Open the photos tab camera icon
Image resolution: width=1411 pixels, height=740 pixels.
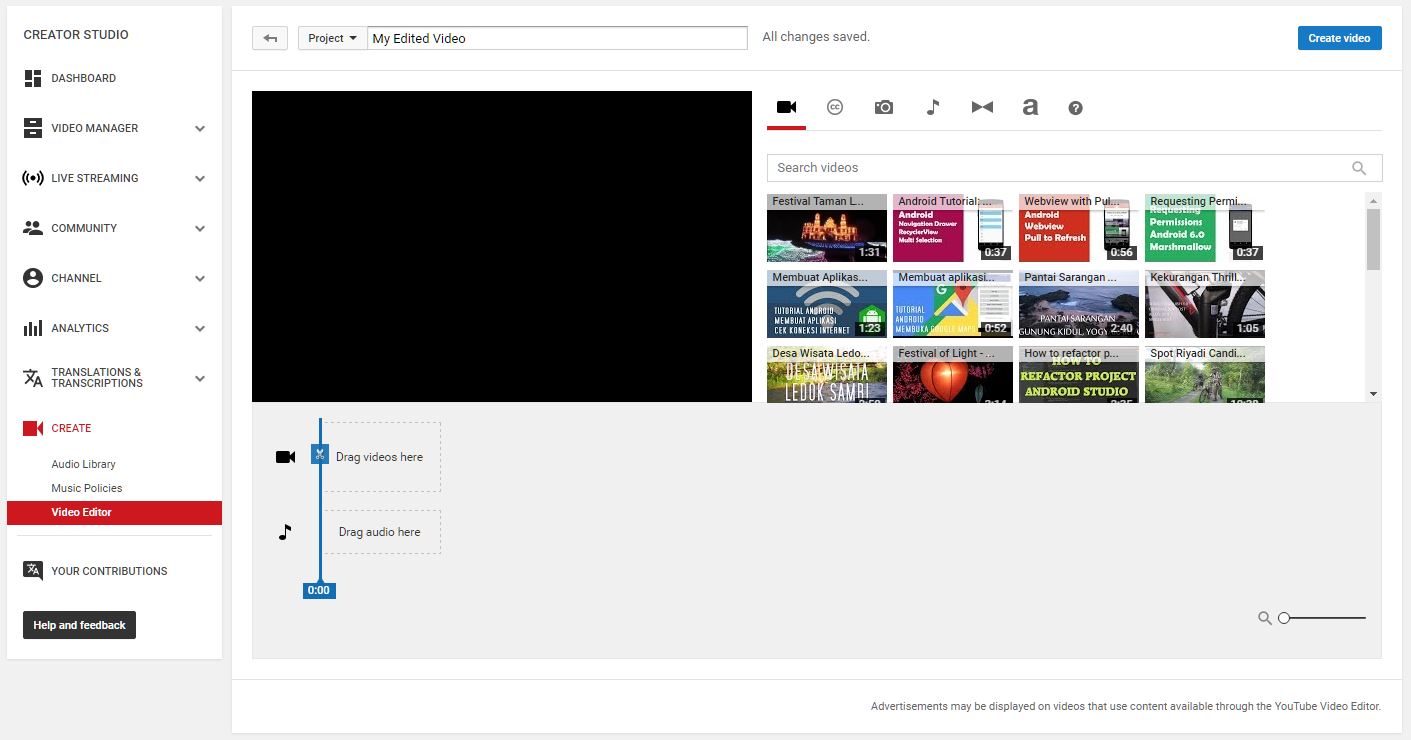[x=883, y=107]
